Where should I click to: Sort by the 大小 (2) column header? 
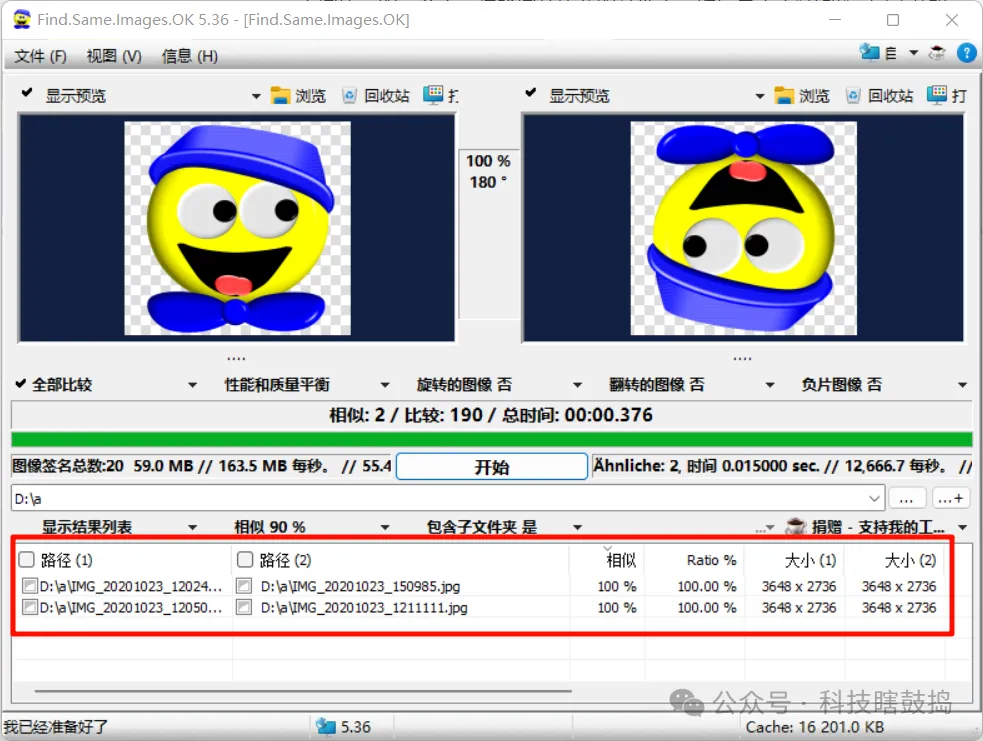910,560
